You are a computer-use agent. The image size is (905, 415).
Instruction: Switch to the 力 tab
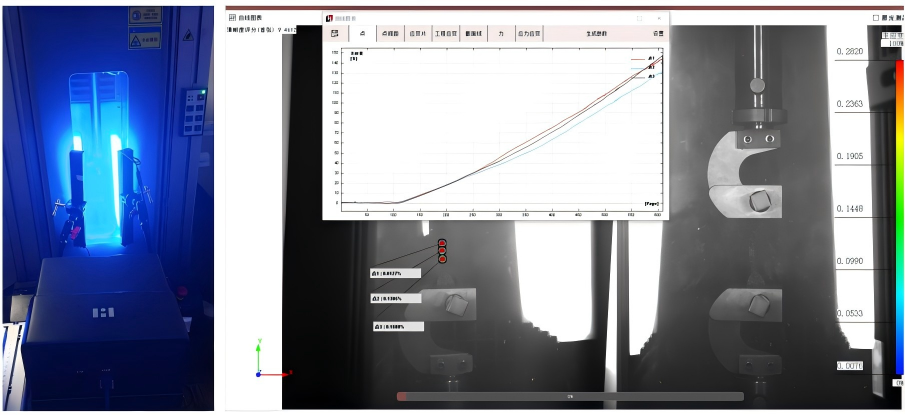pyautogui.click(x=501, y=33)
